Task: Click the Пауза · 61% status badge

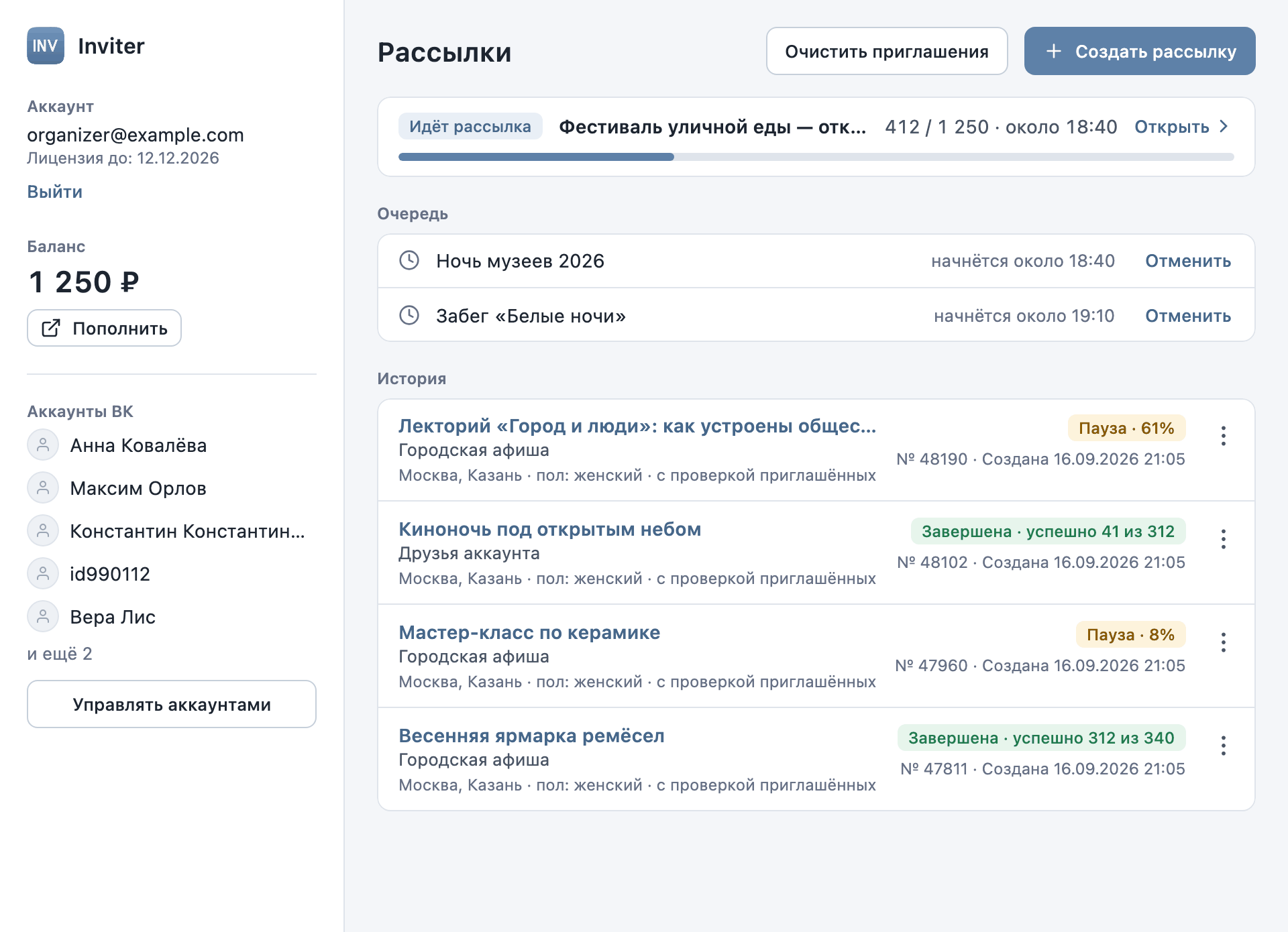Action: pos(1126,428)
